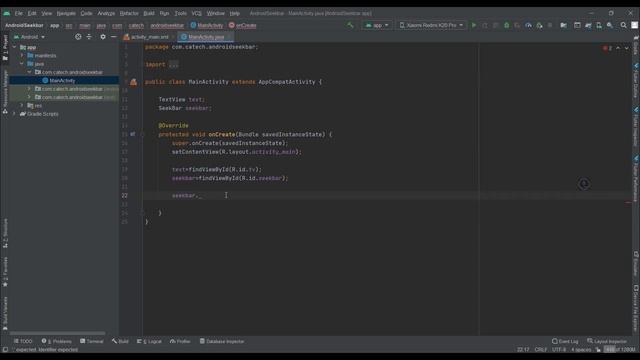The height and width of the screenshot is (360, 640).
Task: Switch to activity_main.xml editor tab
Action: (149, 37)
